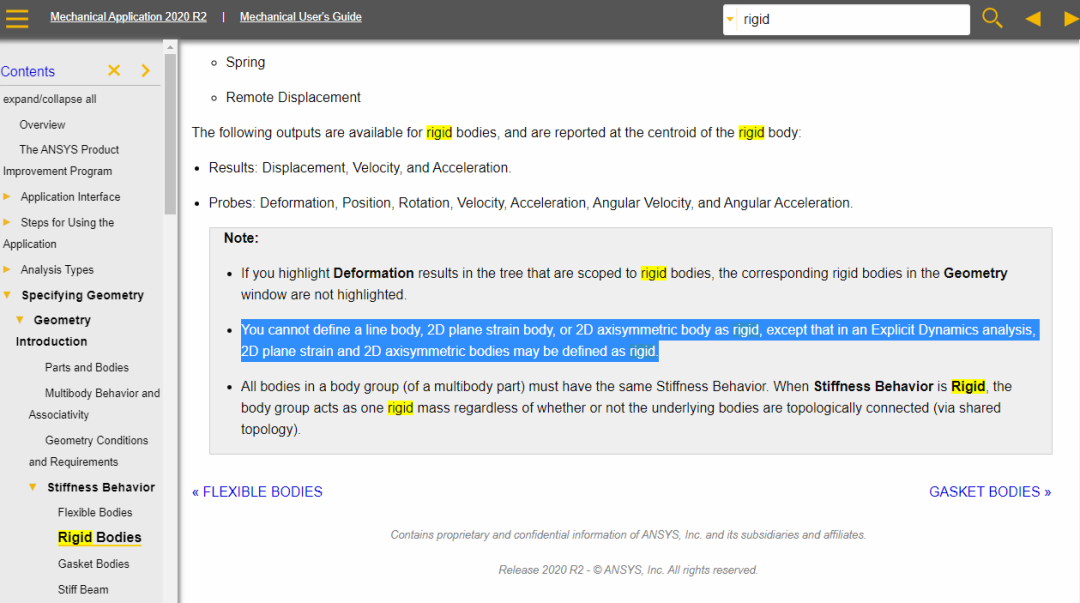Image resolution: width=1080 pixels, height=603 pixels.
Task: Click contents scrollbar up arrow
Action: [170, 47]
